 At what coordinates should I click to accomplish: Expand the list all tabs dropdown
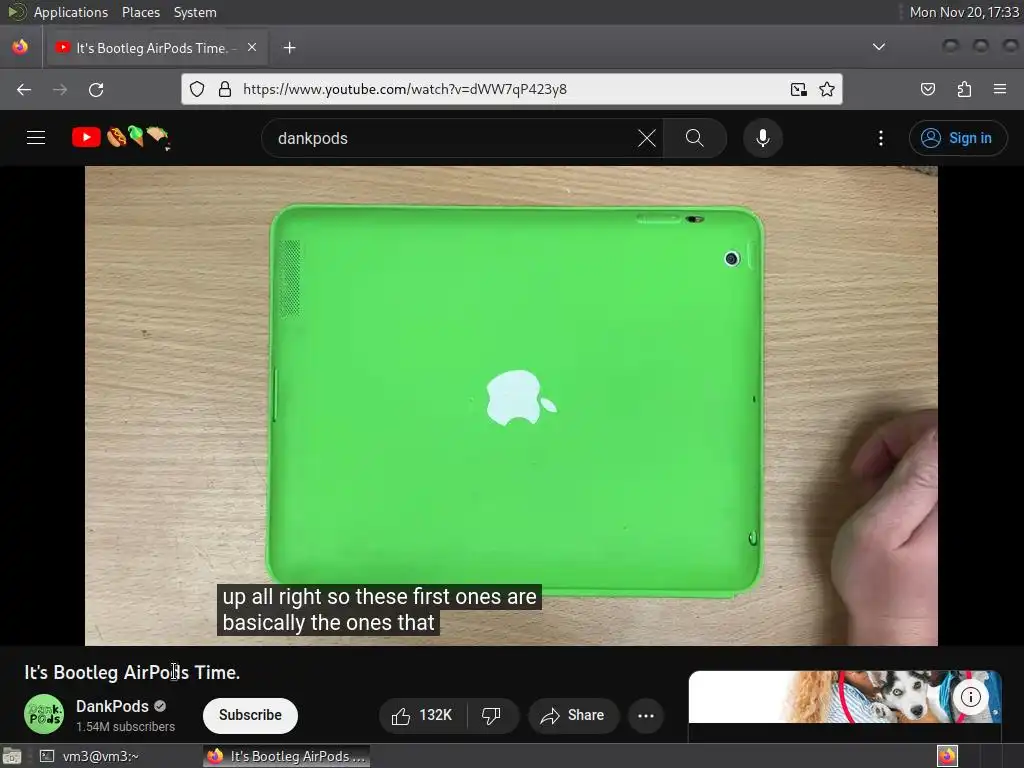tap(879, 47)
